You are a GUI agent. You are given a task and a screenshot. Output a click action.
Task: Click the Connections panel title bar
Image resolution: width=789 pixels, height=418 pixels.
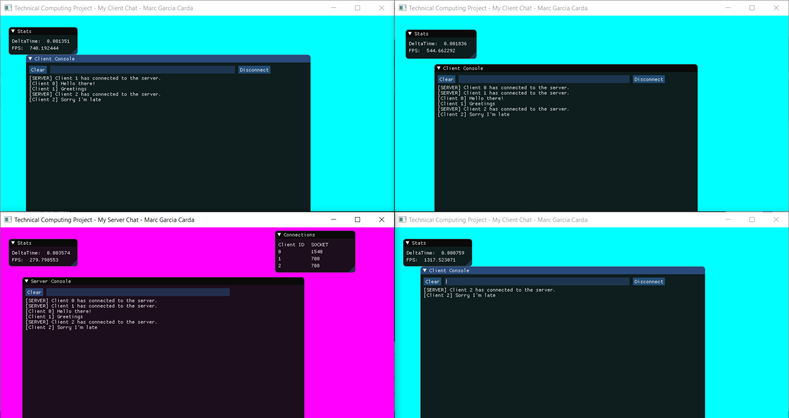[315, 234]
